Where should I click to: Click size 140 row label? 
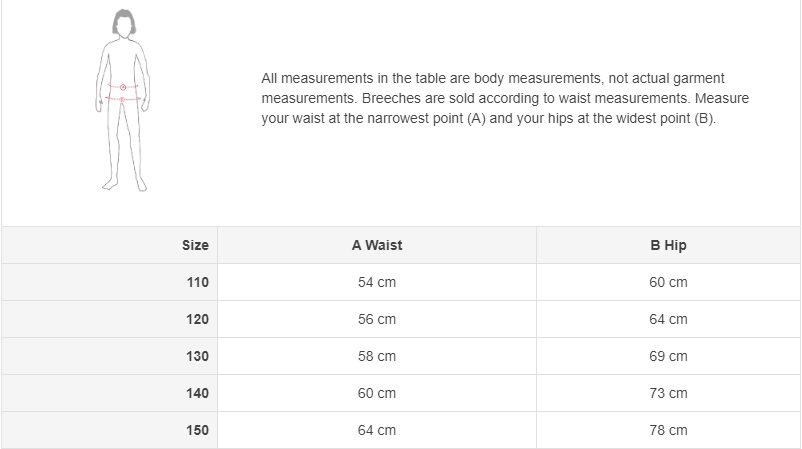197,393
